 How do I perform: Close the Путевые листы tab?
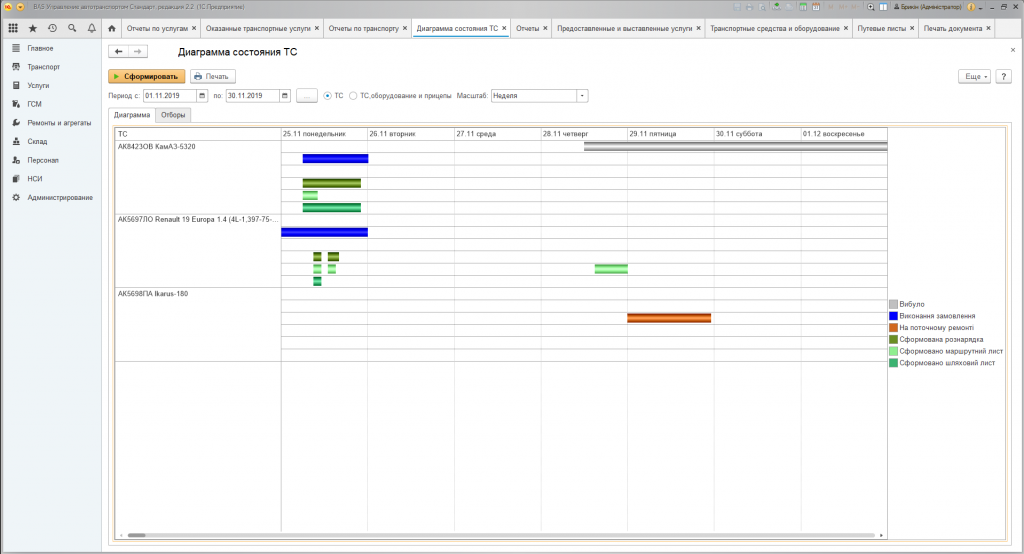912,28
